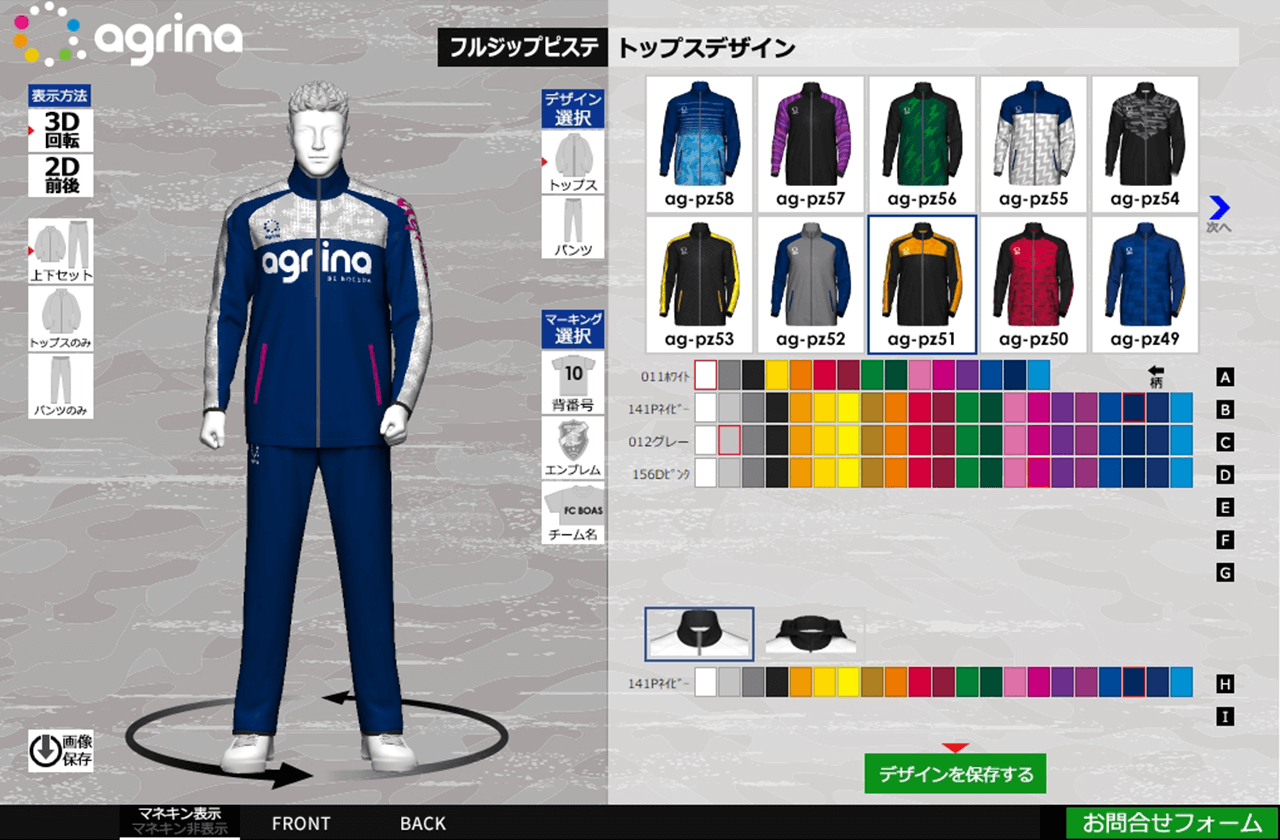Choose the トップスのみ jacket-only view
This screenshot has width=1280, height=840.
point(61,319)
